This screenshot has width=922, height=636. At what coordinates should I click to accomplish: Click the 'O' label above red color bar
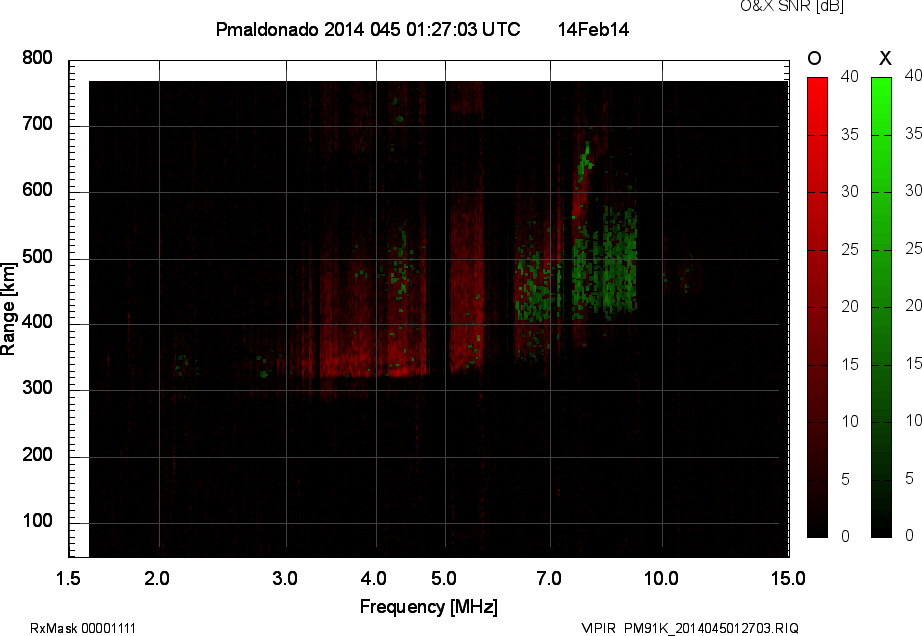click(x=814, y=58)
